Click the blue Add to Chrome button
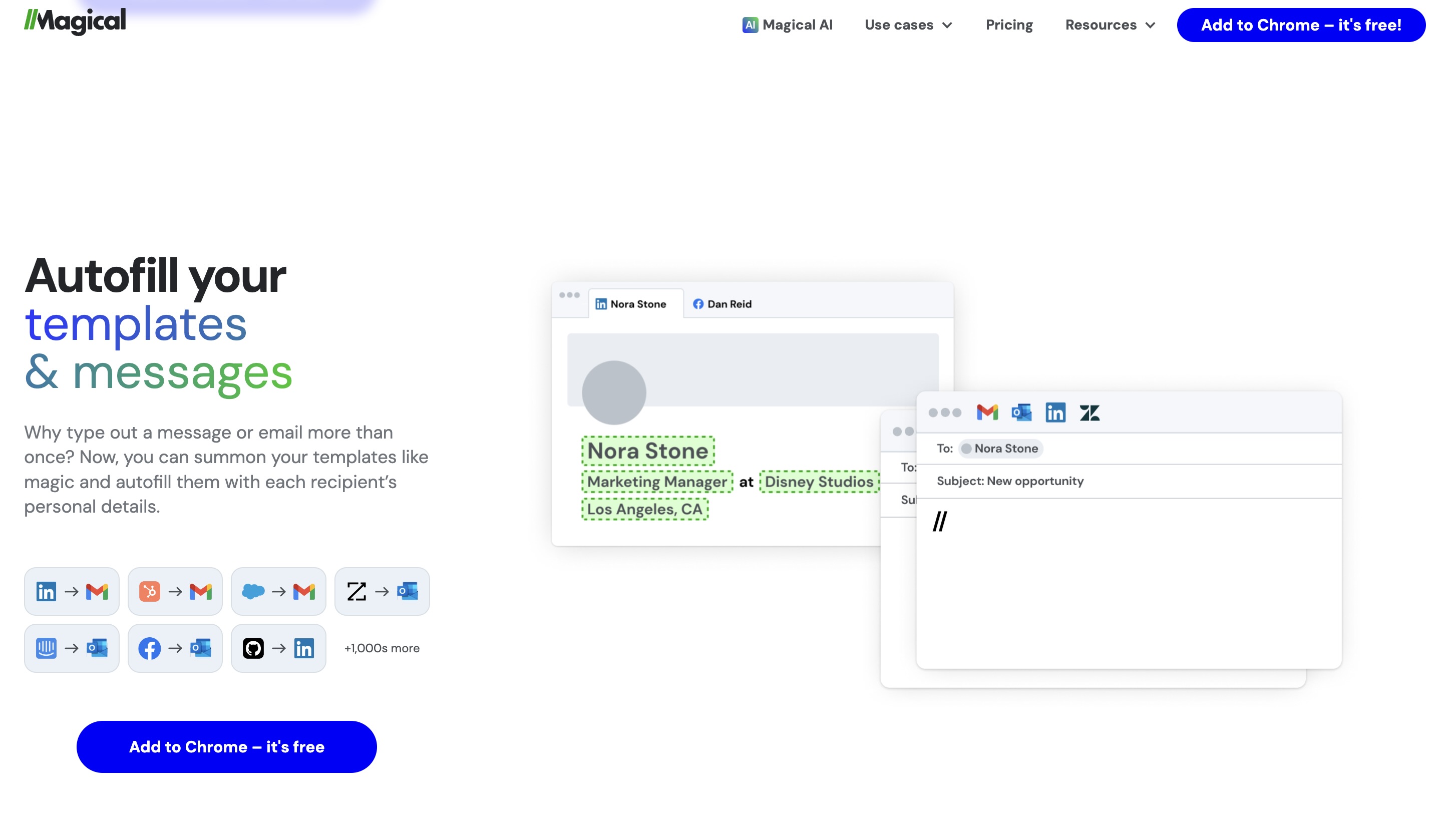This screenshot has height=824, width=1456. click(x=226, y=746)
